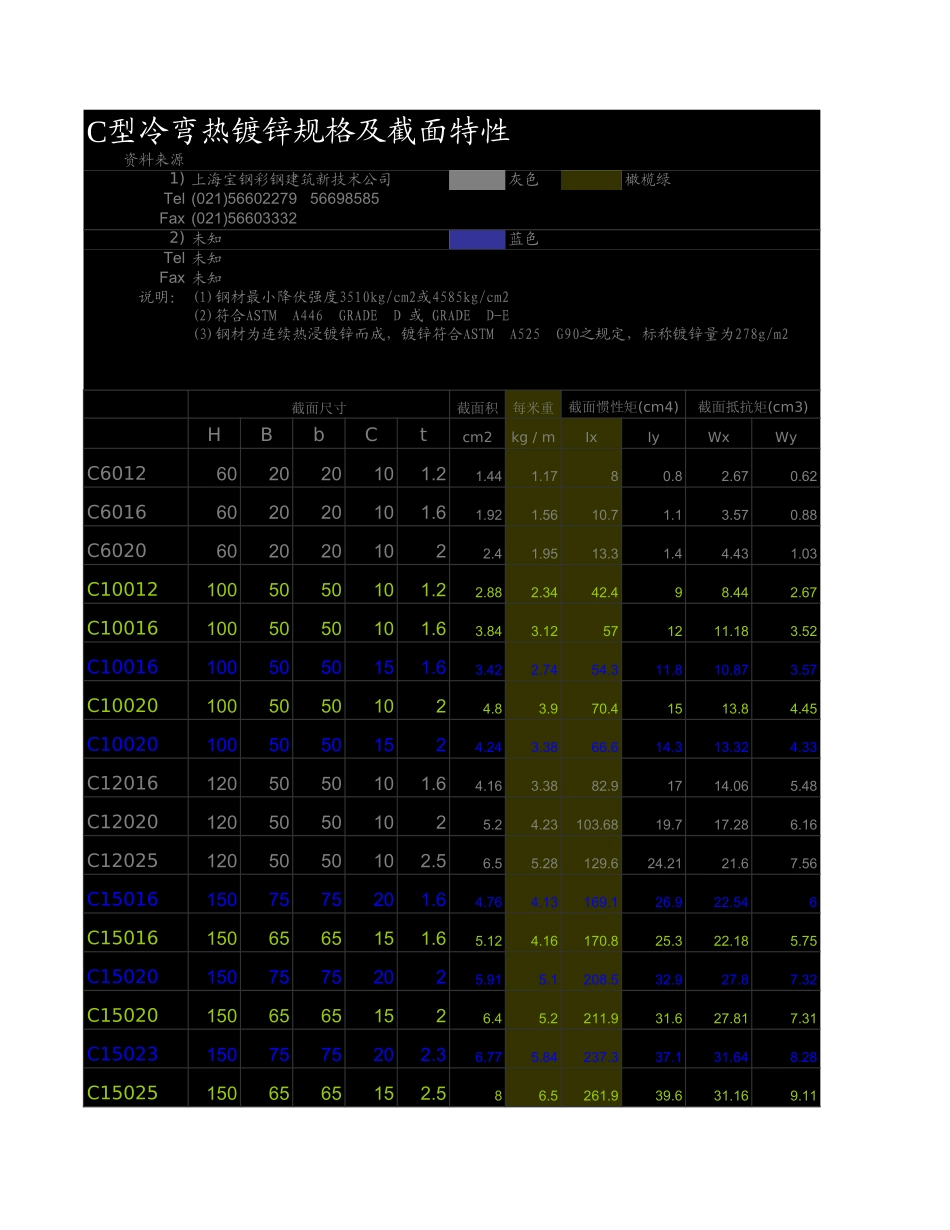950x1230 pixels.
Task: Click the 'H' column header cell
Action: [214, 435]
